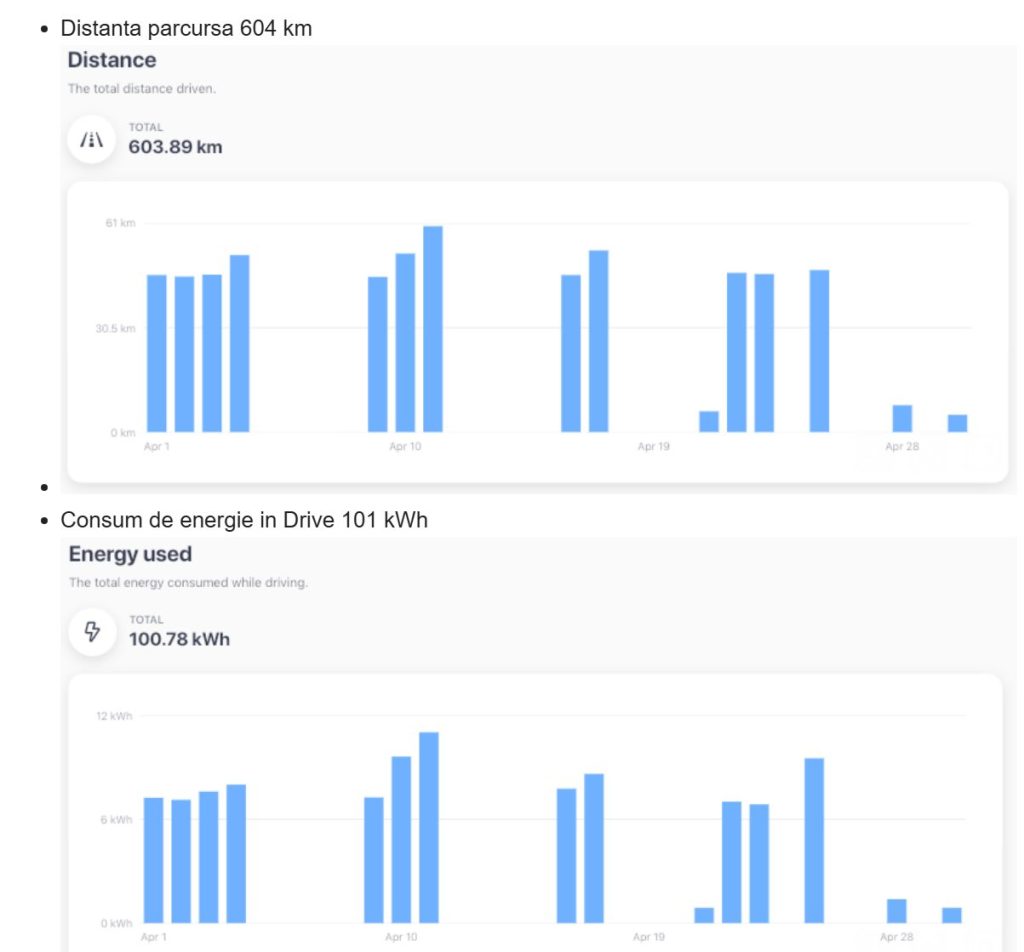Viewport: 1024px width, 952px height.
Task: Click the "Apr 1" label under Energy used chart
Action: 154,937
